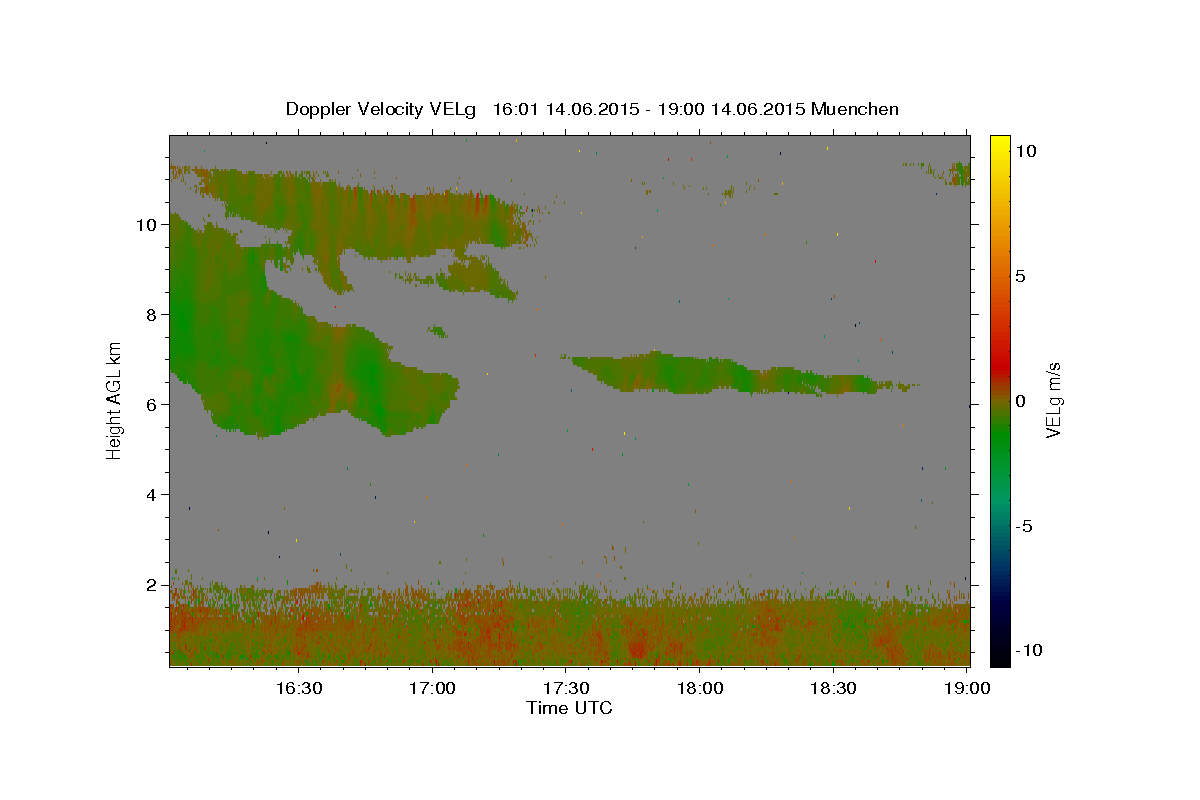Click the height axis label 2
Image resolution: width=1200 pixels, height=800 pixels.
[x=152, y=584]
